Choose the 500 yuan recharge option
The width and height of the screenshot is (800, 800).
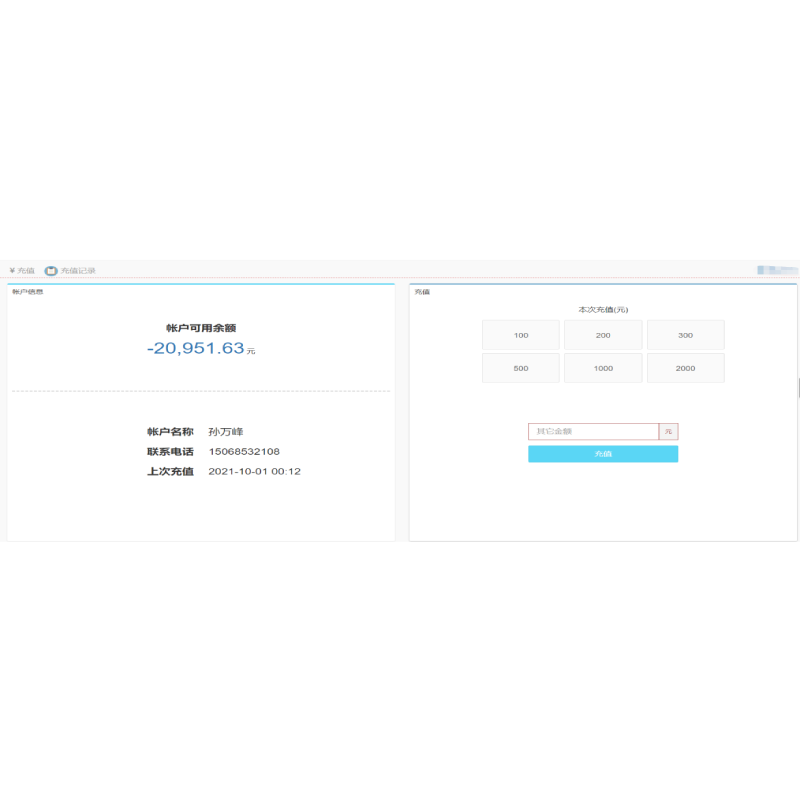[x=520, y=368]
